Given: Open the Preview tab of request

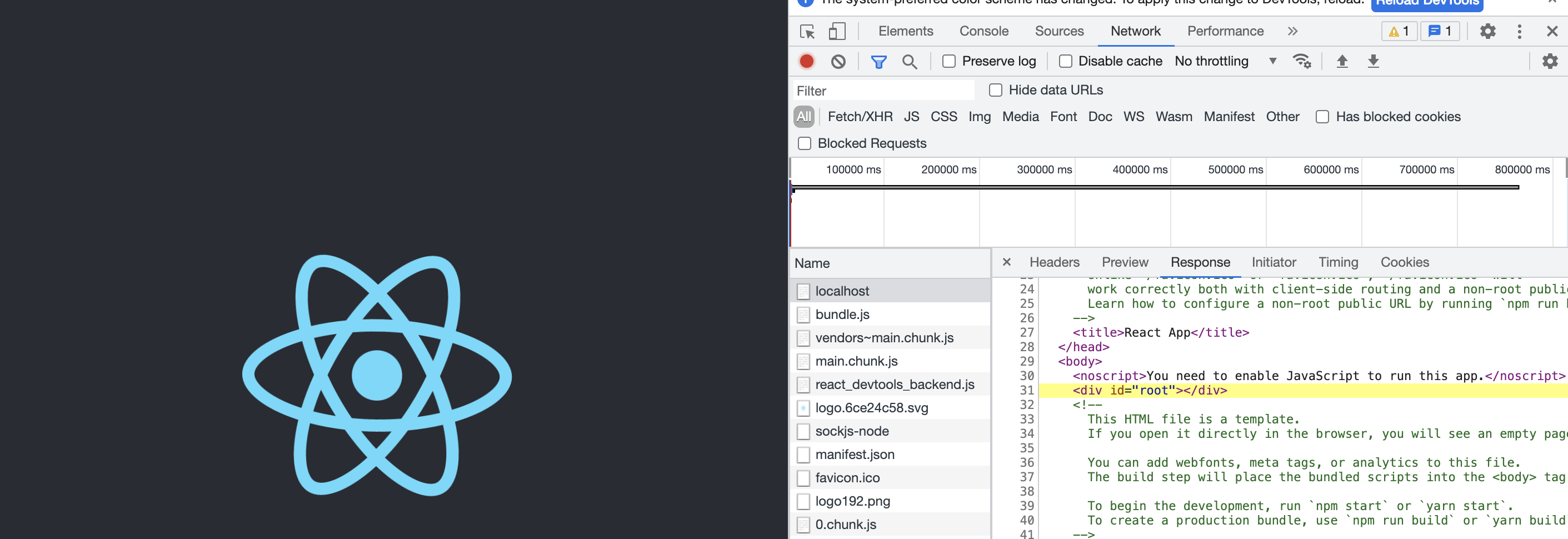Looking at the screenshot, I should [x=1124, y=262].
